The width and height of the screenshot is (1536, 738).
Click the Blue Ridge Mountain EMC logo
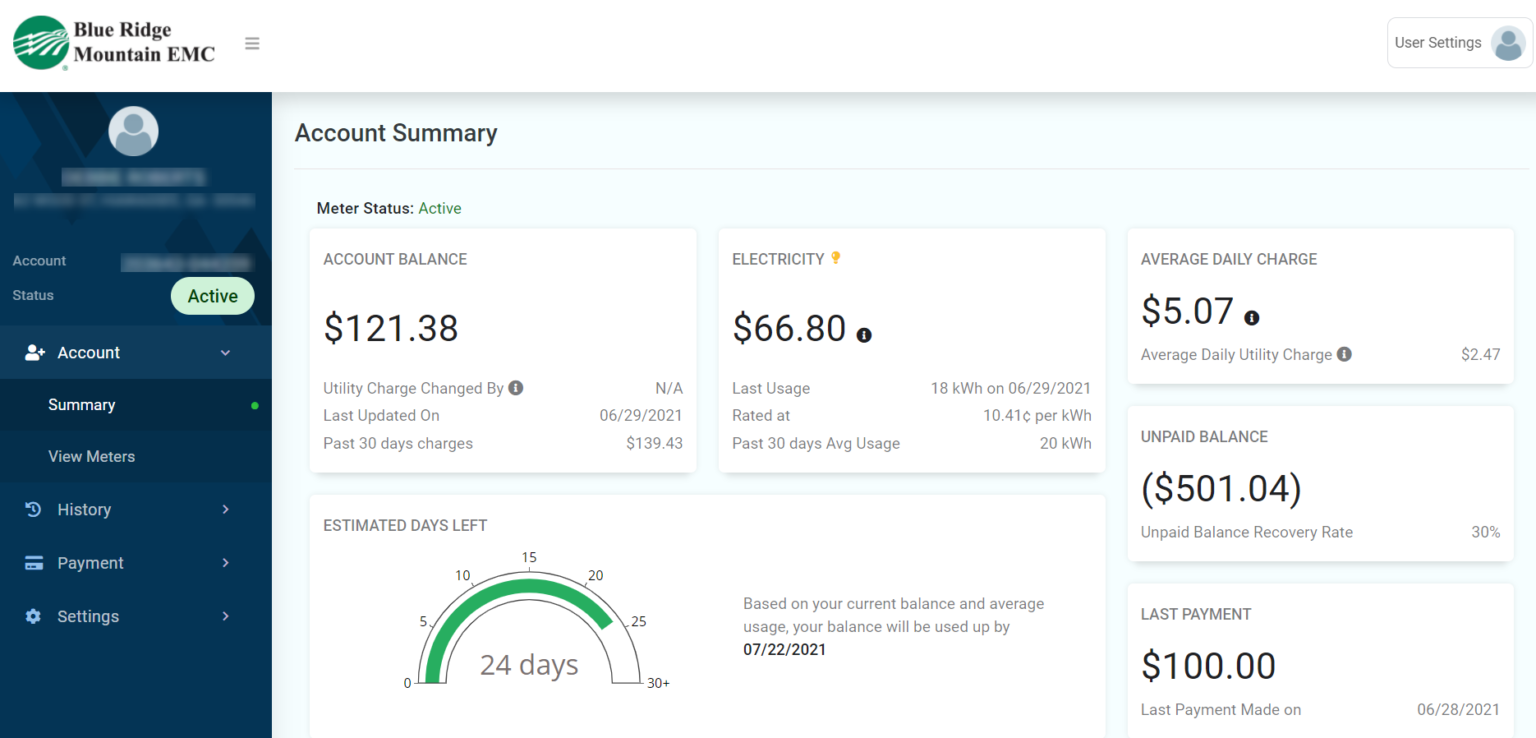tap(113, 42)
